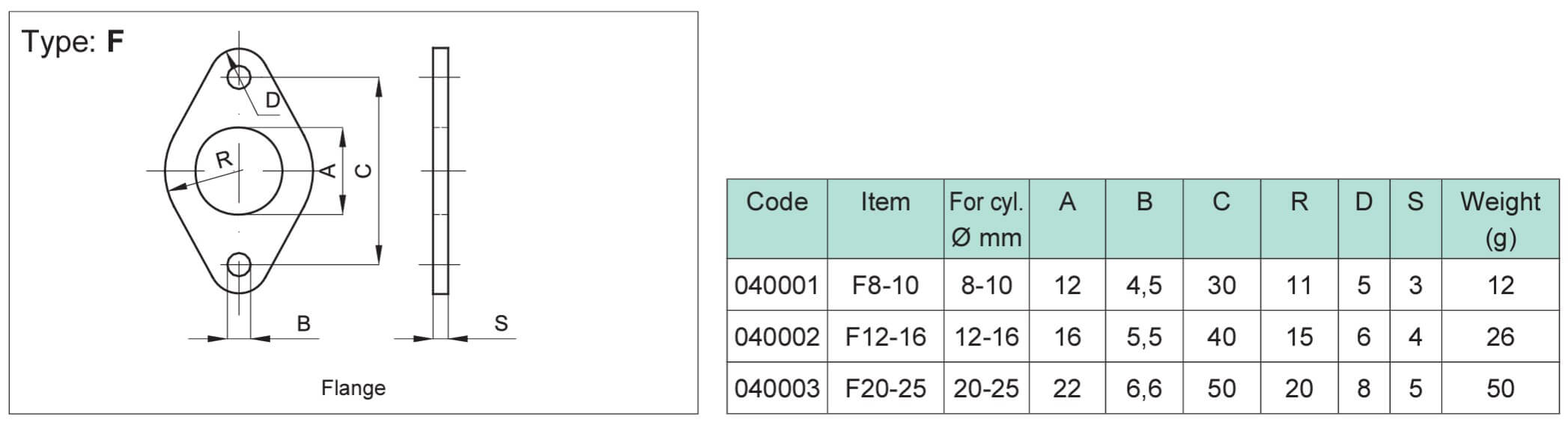Screen dimensions: 1568x425
Task: Click the Flange caption under the drawing
Action: (x=353, y=388)
